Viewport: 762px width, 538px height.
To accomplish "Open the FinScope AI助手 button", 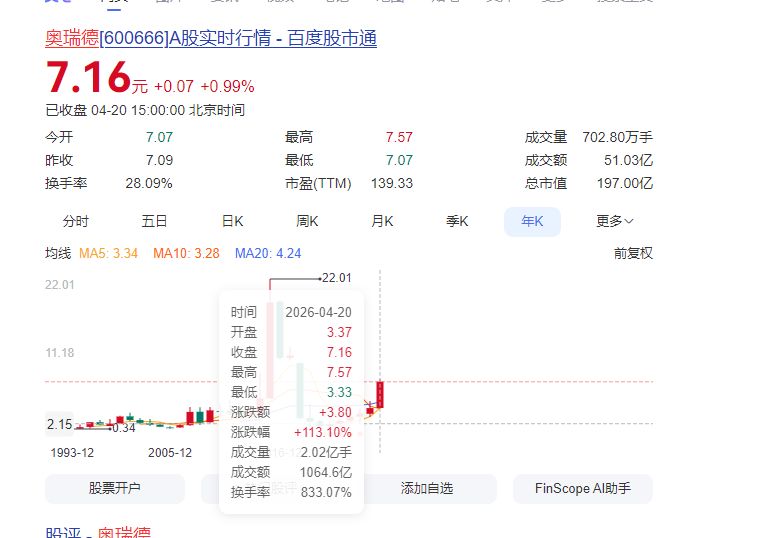I will 582,488.
